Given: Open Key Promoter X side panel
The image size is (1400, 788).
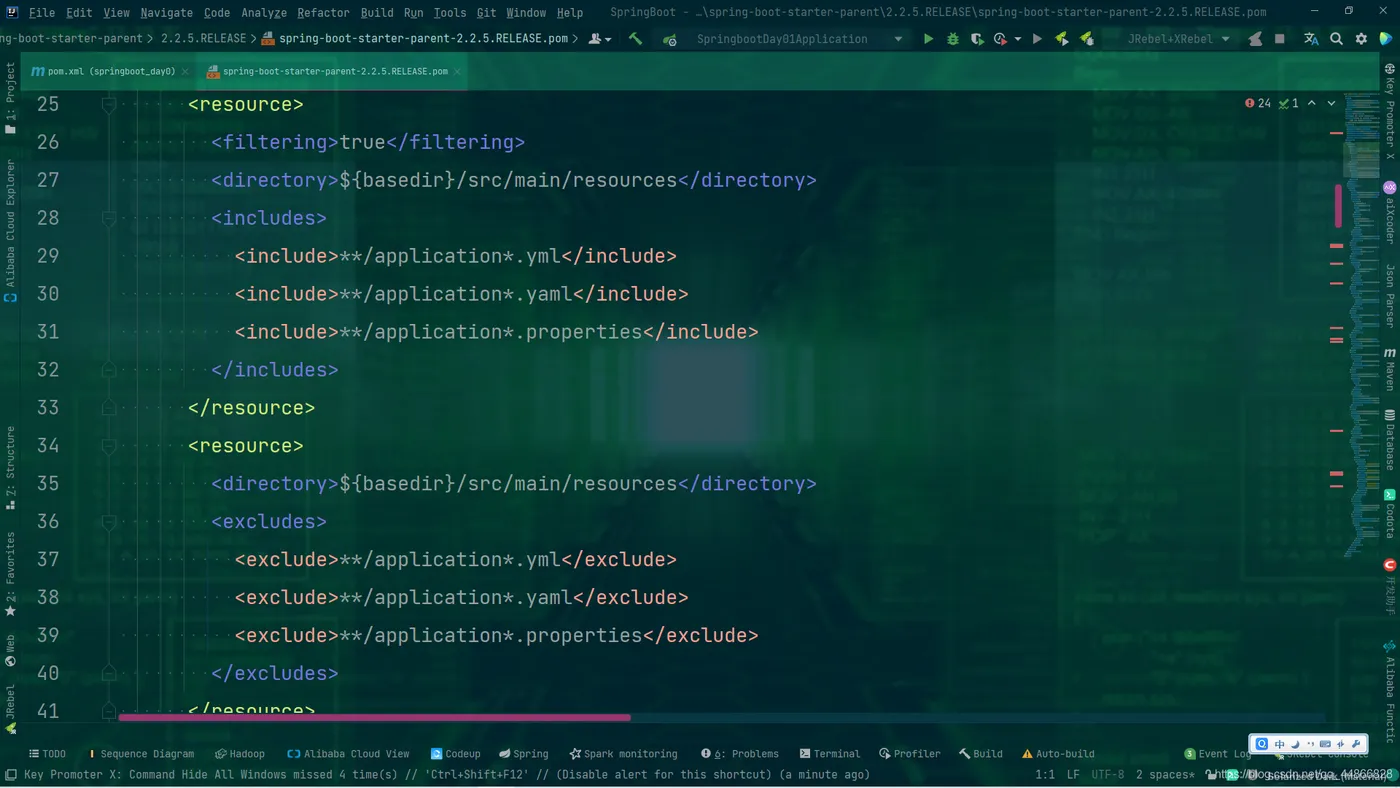Looking at the screenshot, I should click(x=1389, y=110).
